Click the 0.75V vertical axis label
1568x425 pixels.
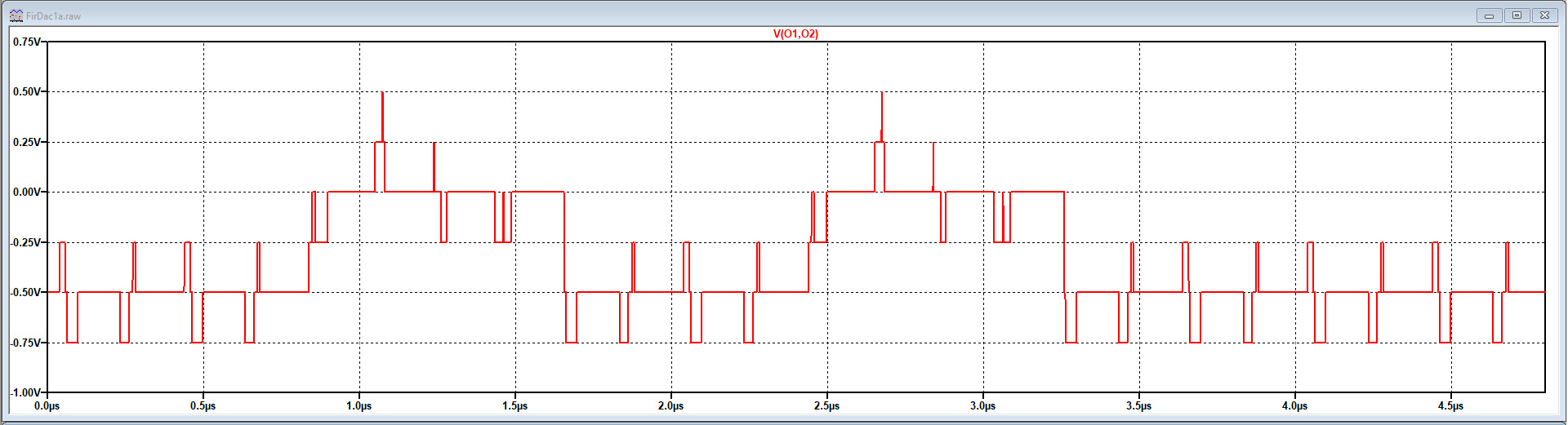(26, 42)
